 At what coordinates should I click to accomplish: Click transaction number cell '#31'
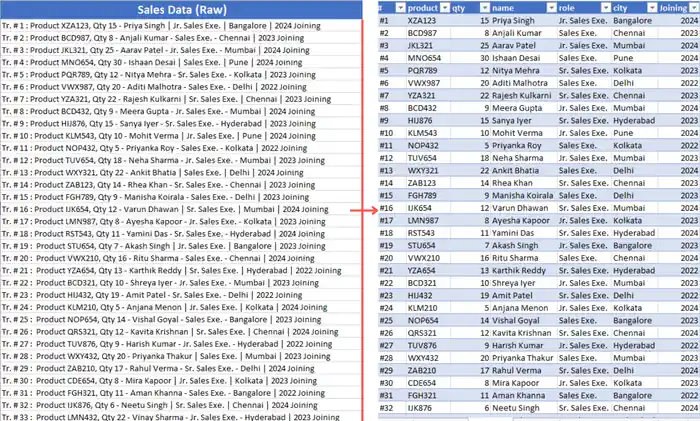coord(392,396)
